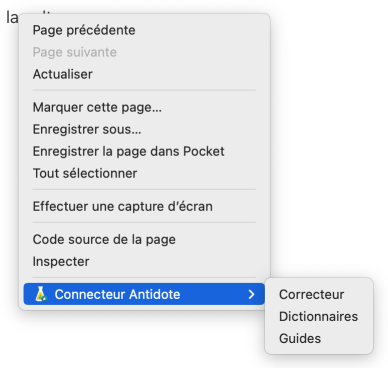Launch Antidote's Correcteur from the submenu
Viewport: 388px width, 368px height.
311,294
